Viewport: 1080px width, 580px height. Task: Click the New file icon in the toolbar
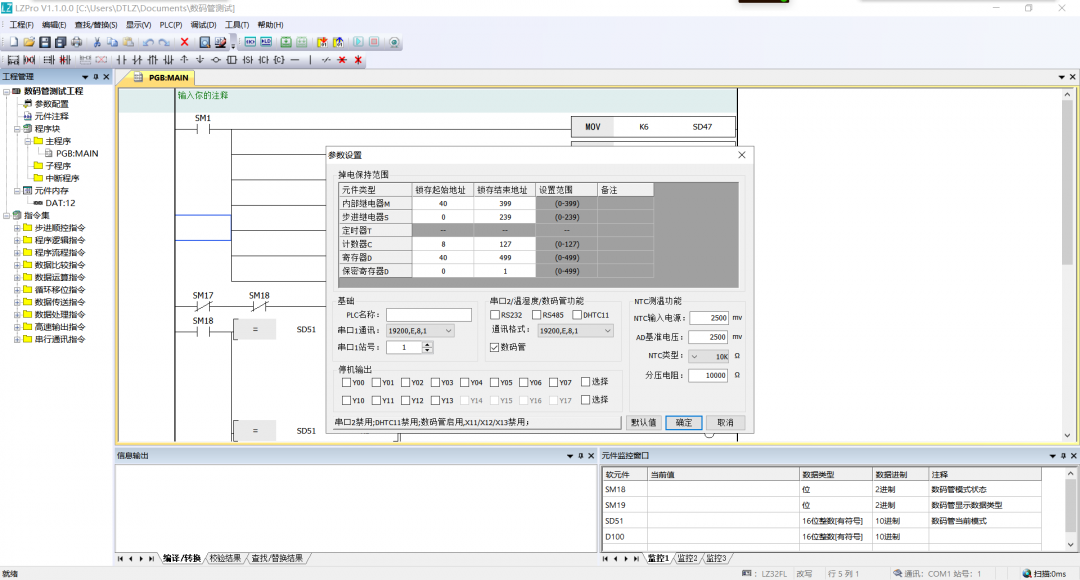pyautogui.click(x=14, y=42)
